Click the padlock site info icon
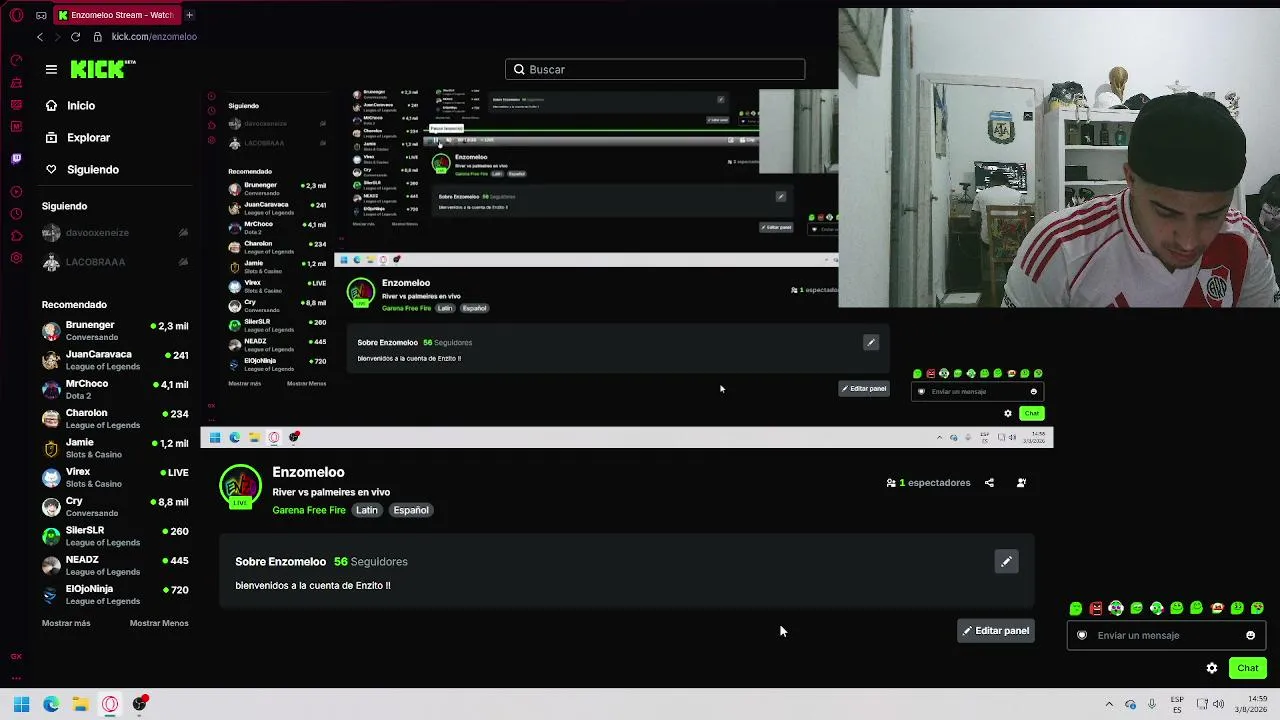The height and width of the screenshot is (720, 1280). (97, 37)
